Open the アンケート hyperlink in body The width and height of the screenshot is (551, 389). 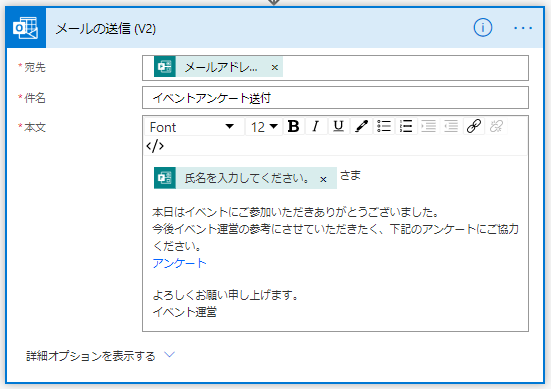tap(179, 263)
